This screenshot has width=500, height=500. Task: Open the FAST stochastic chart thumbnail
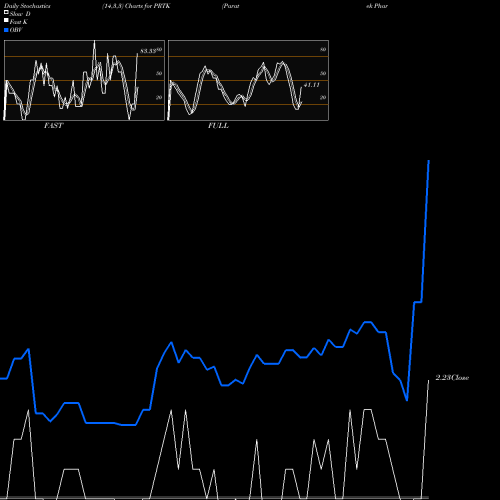point(84,80)
